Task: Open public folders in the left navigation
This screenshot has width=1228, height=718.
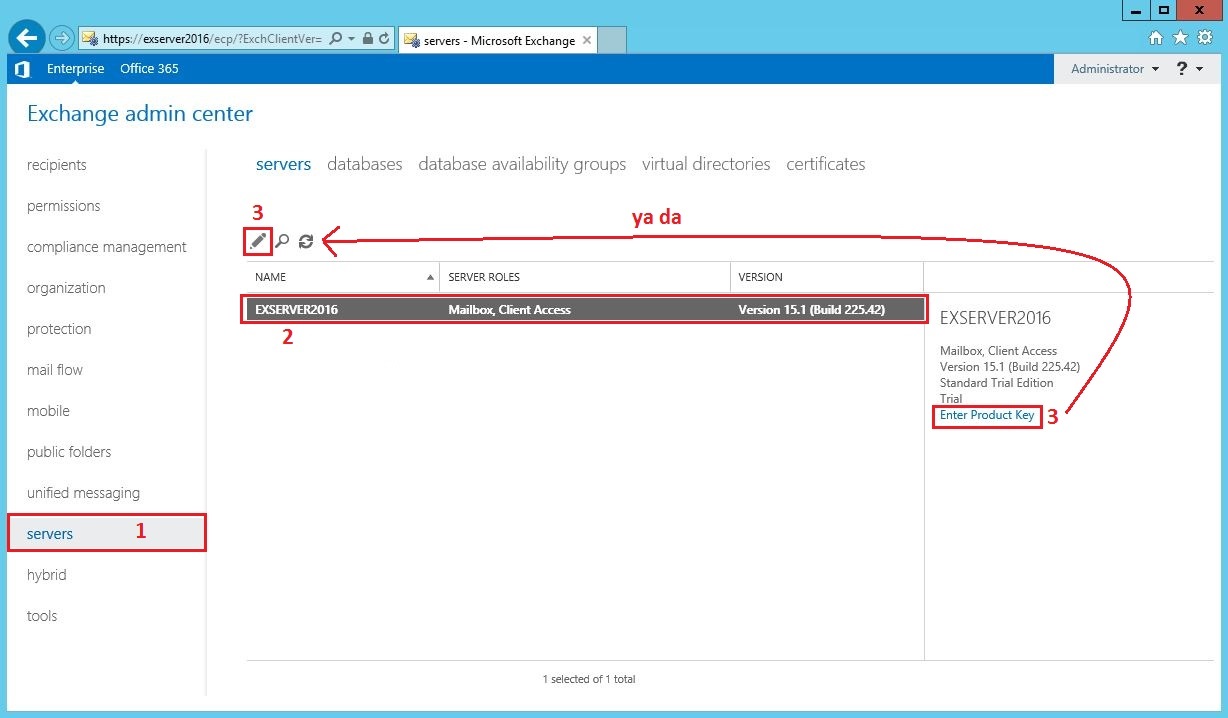Action: point(69,452)
